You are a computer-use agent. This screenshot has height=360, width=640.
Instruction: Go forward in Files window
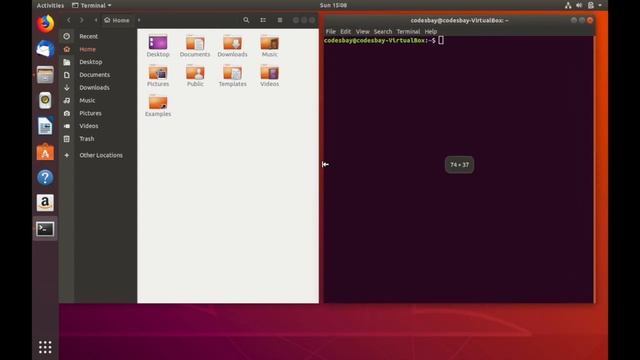tap(82, 20)
